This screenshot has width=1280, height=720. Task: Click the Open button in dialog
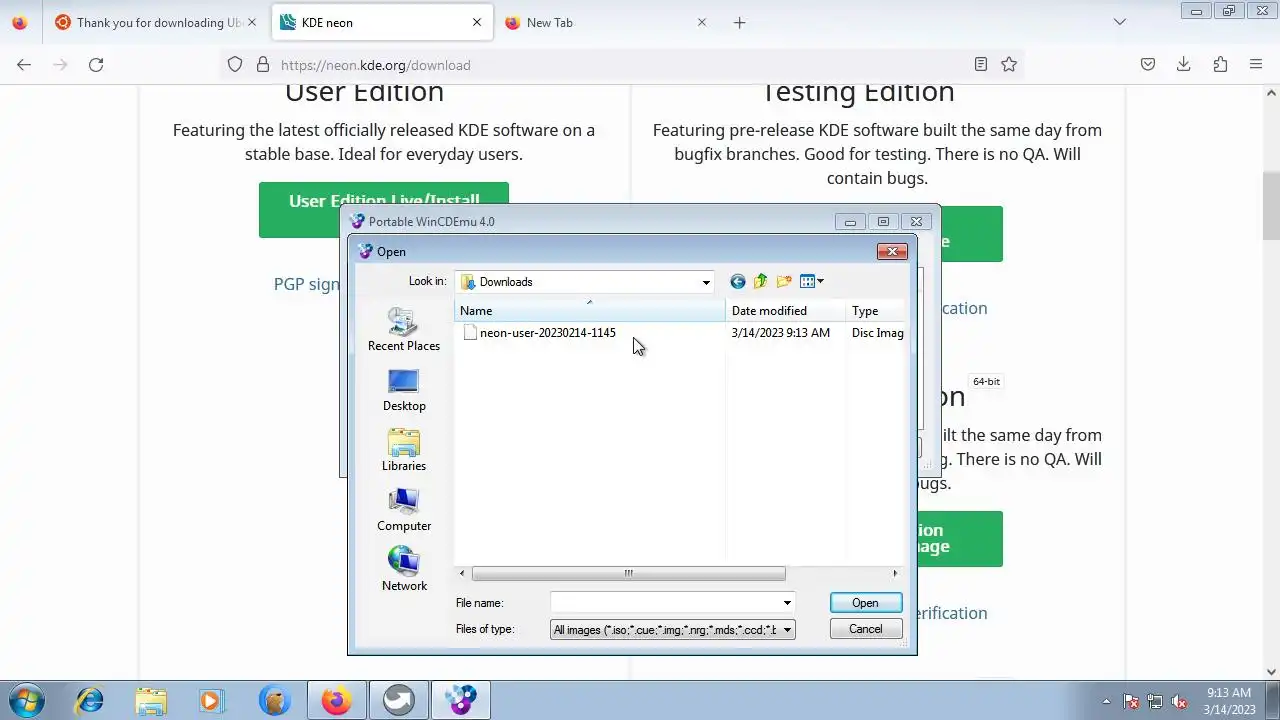[x=865, y=603]
